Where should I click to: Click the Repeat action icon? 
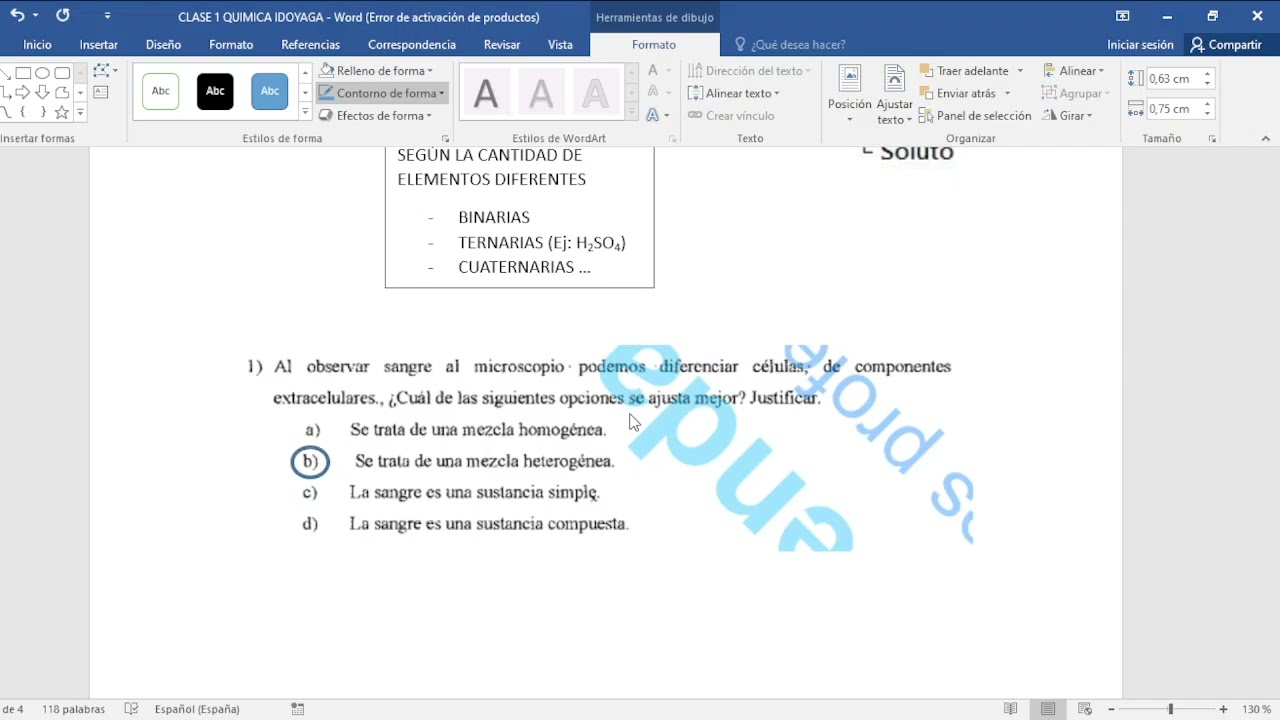coord(63,15)
